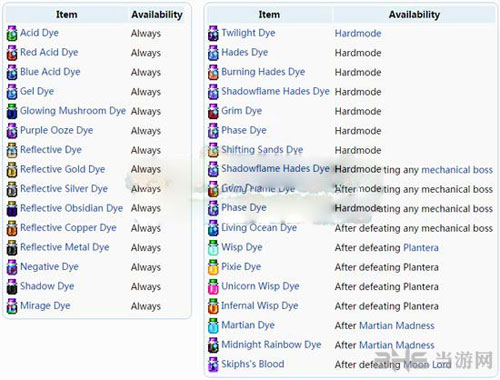Click the Availability header of the right table

(x=414, y=15)
